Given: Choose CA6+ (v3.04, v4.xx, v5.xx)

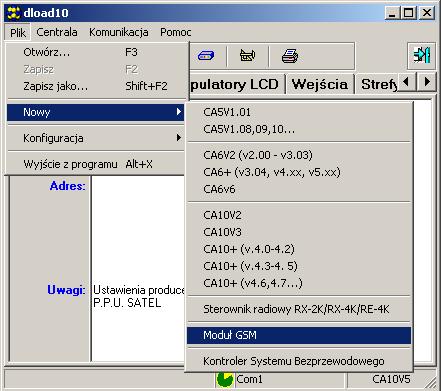Looking at the screenshot, I should (299, 172).
